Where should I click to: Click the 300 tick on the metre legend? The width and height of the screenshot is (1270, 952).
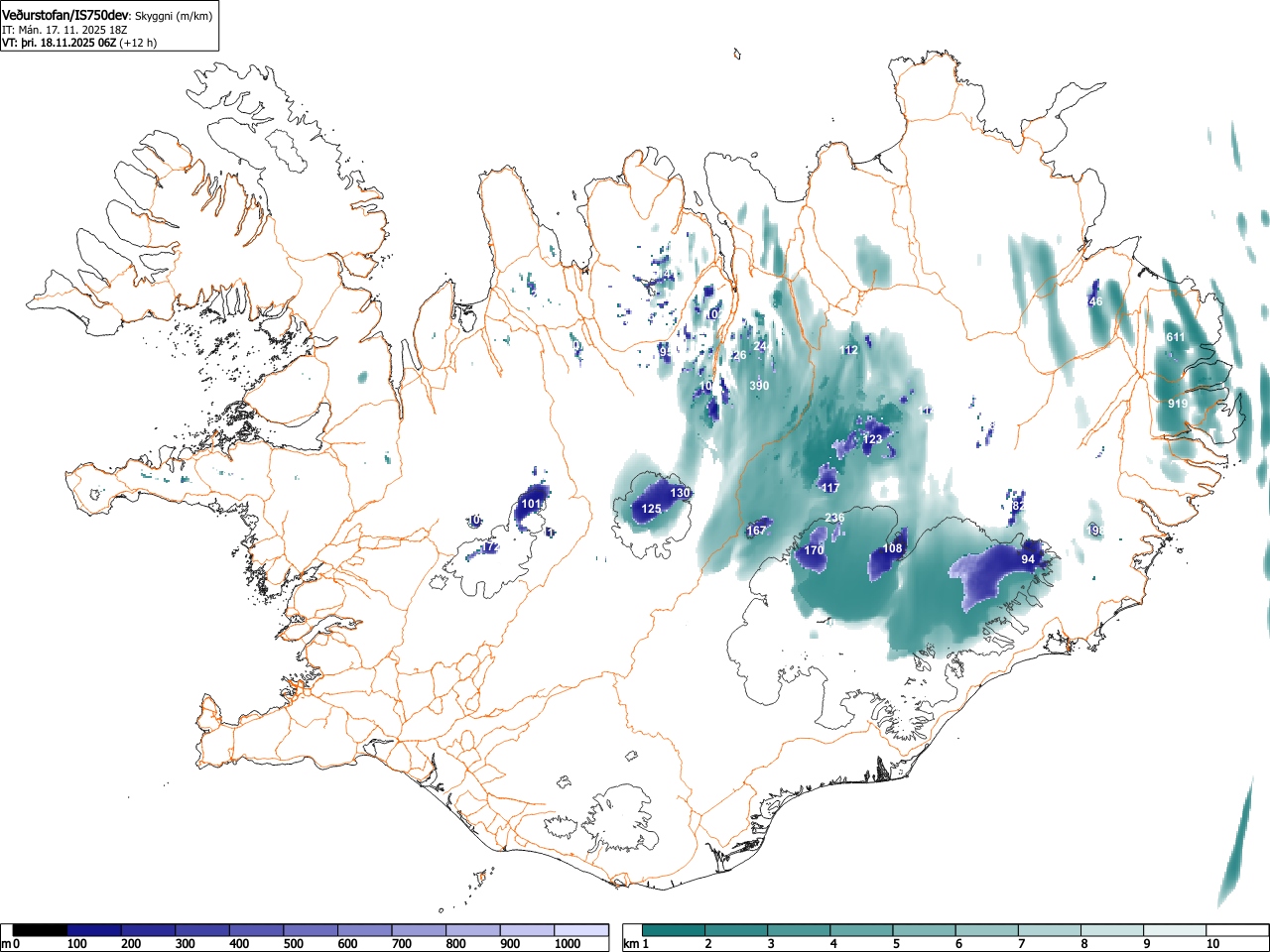click(x=186, y=944)
